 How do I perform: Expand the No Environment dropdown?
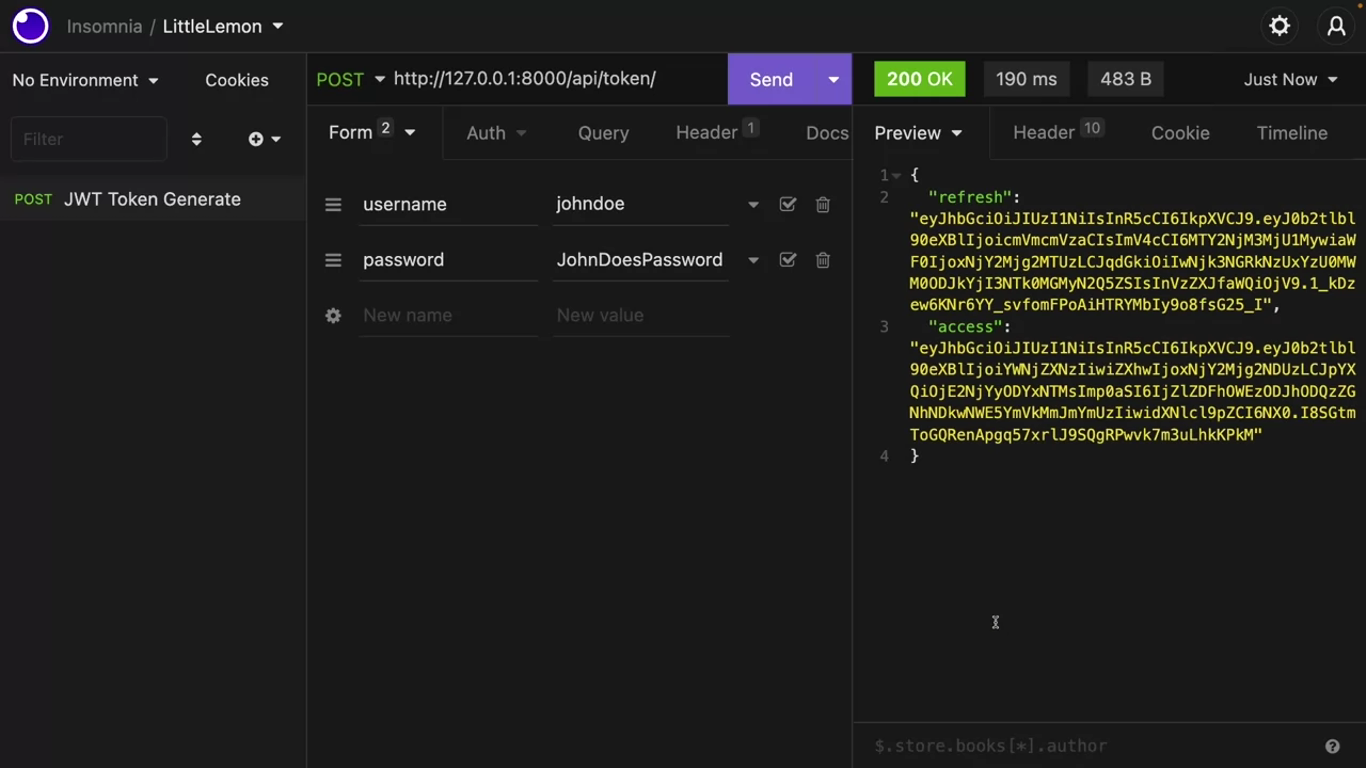pos(85,80)
